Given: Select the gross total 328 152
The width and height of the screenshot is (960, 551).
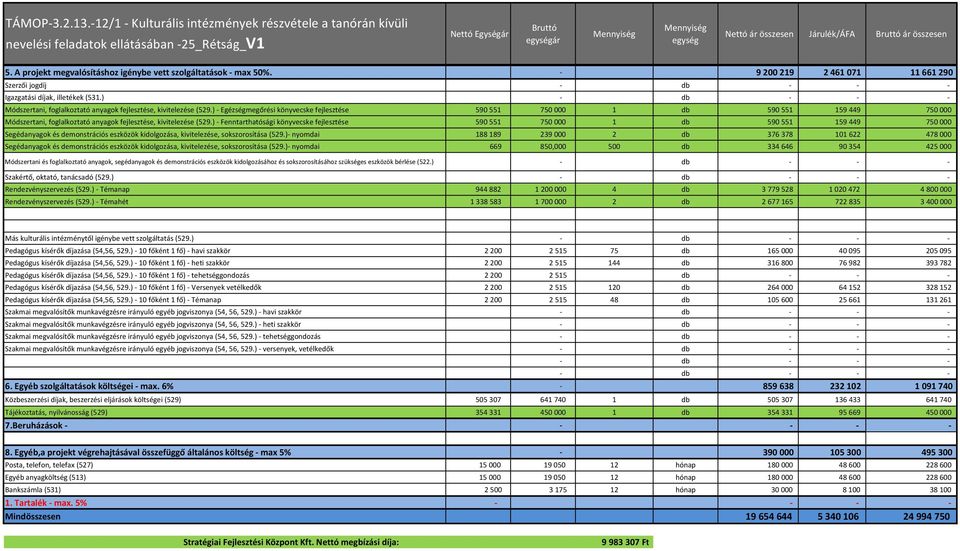Looking at the screenshot, I should coord(939,288).
